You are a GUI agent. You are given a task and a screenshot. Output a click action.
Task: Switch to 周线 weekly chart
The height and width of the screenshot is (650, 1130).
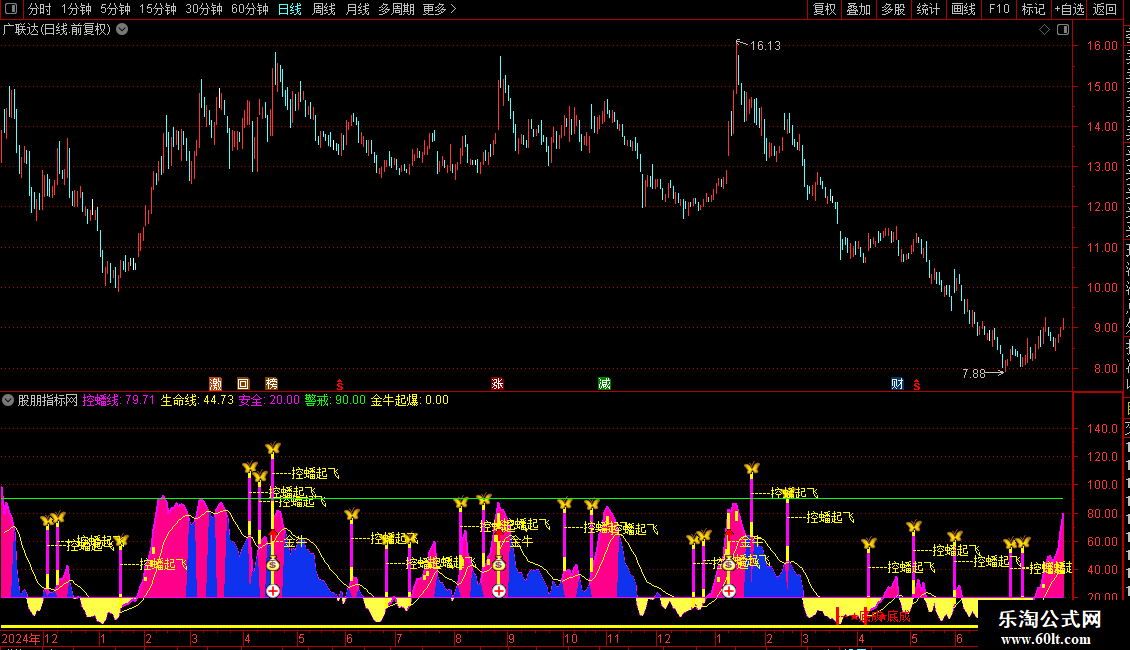tap(324, 9)
